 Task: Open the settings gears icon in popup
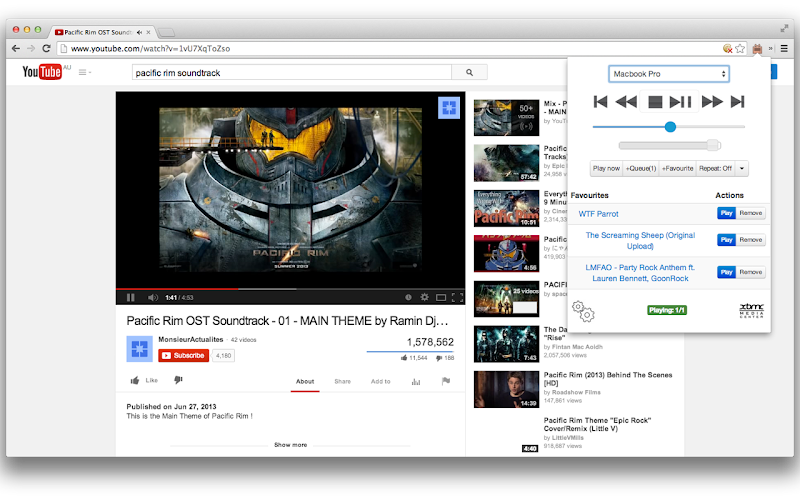coord(583,311)
